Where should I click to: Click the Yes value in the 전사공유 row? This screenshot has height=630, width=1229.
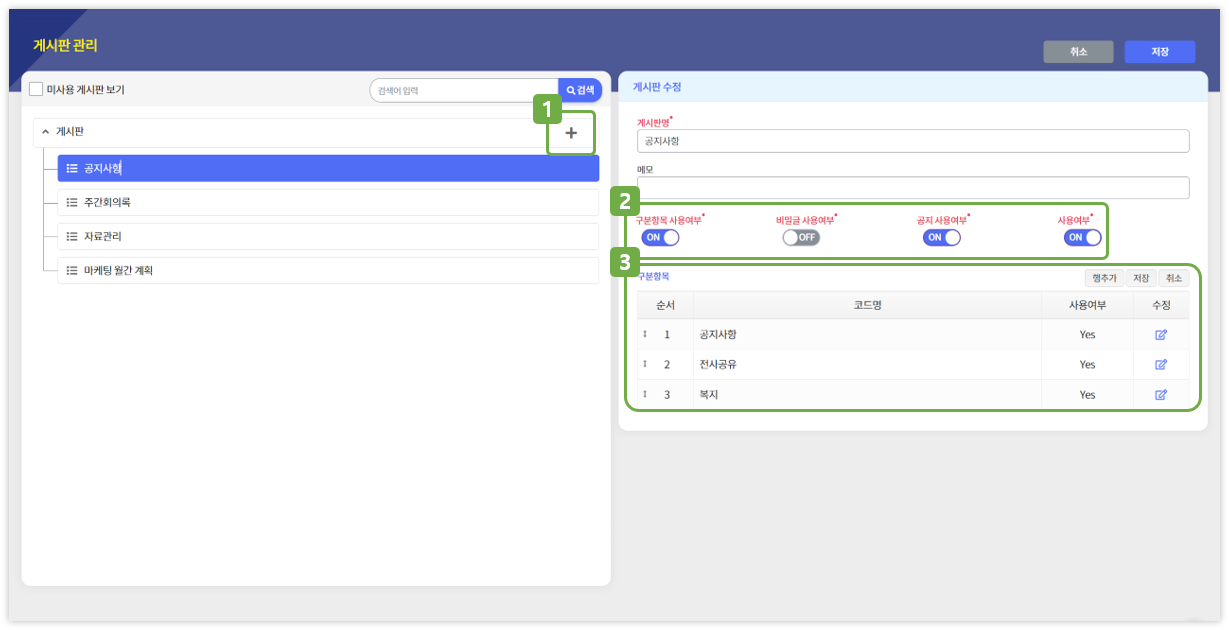pos(1087,364)
